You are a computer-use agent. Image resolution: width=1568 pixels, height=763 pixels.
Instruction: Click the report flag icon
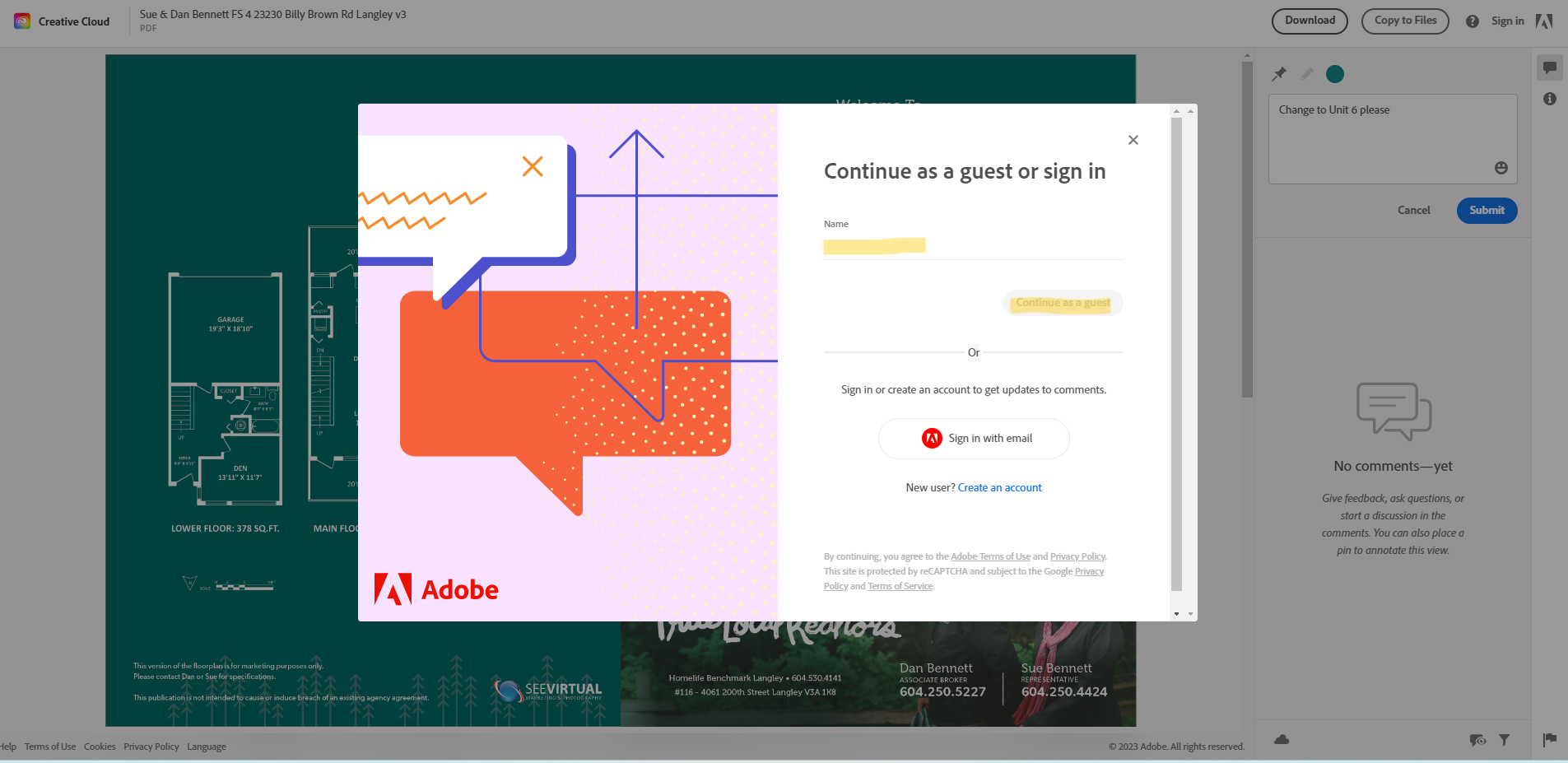pyautogui.click(x=1550, y=739)
